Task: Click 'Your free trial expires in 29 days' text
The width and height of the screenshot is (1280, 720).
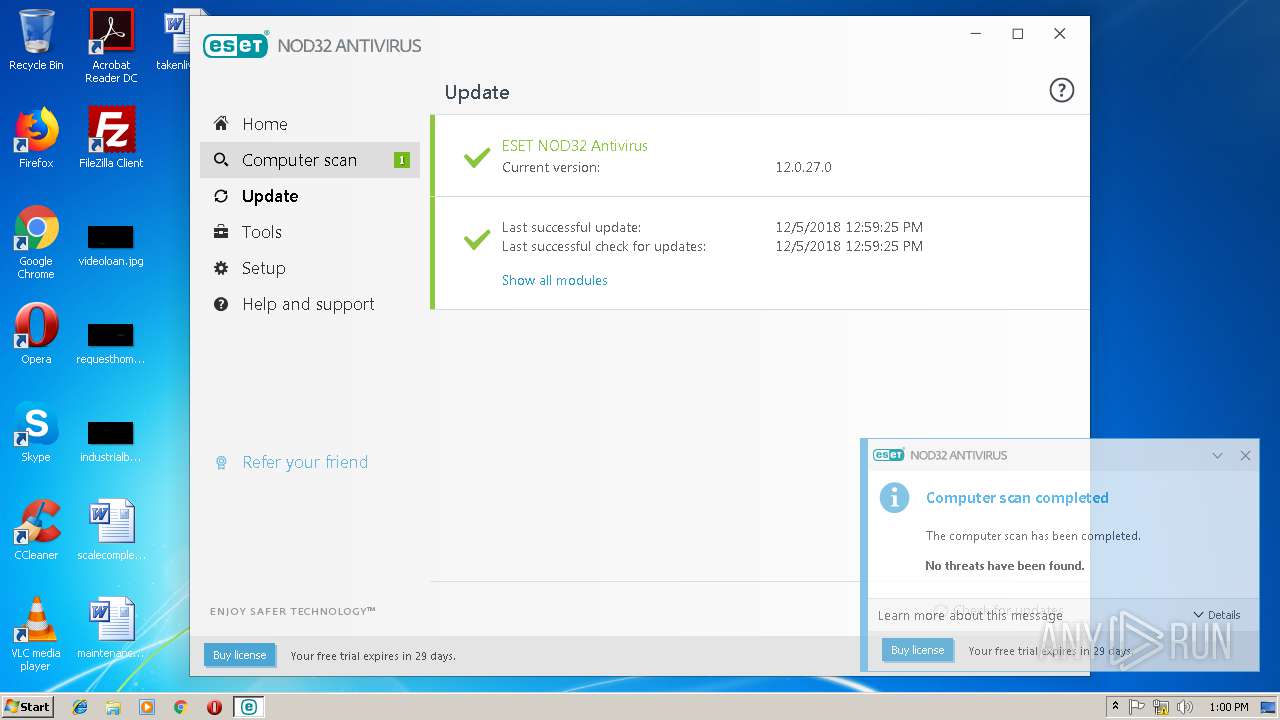Action: 373,656
